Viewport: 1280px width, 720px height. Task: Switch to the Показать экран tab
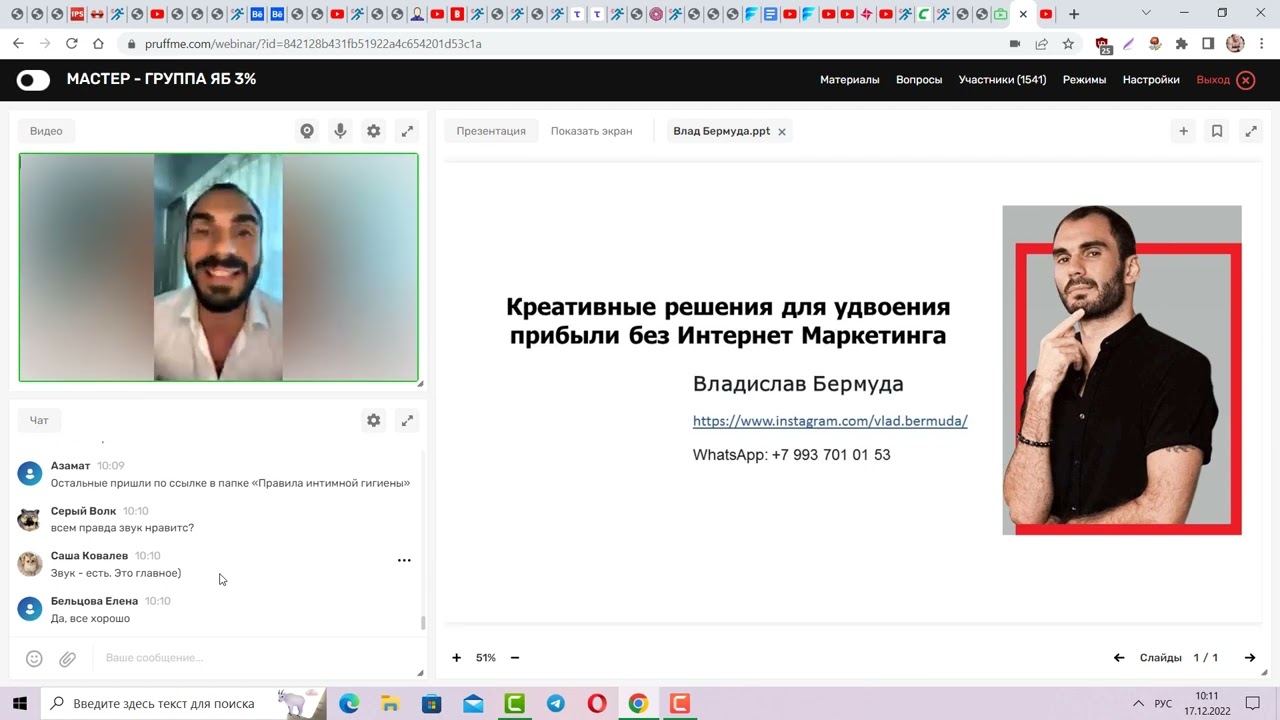(x=591, y=131)
